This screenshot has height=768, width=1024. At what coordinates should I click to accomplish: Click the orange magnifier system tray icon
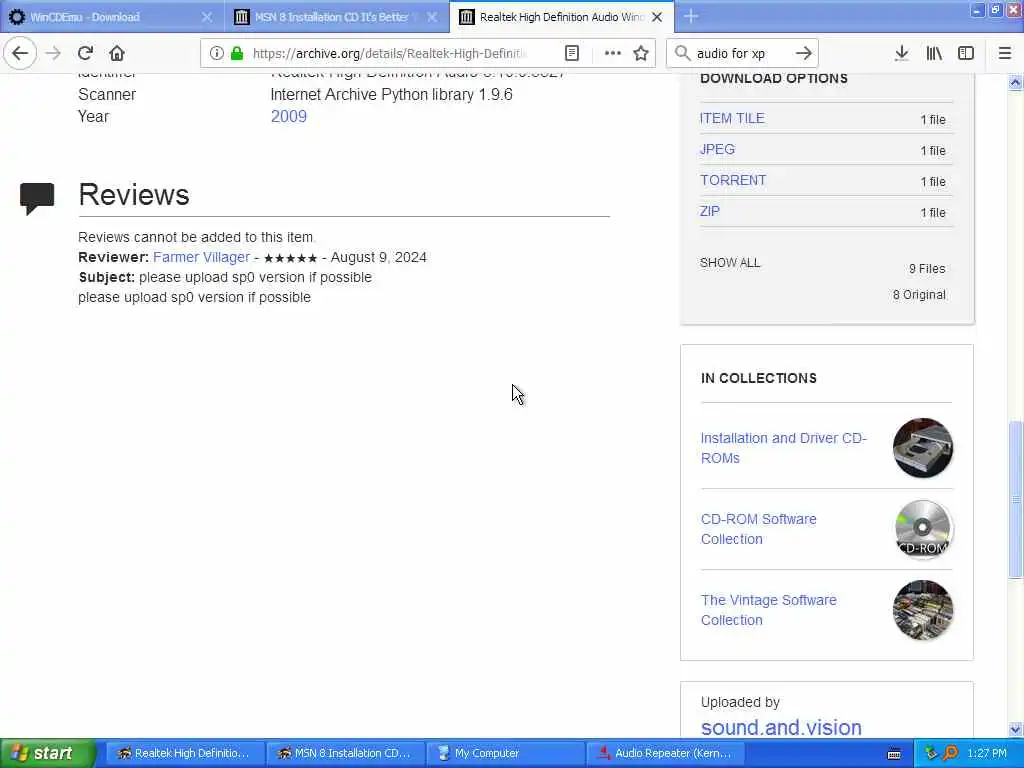[x=950, y=753]
